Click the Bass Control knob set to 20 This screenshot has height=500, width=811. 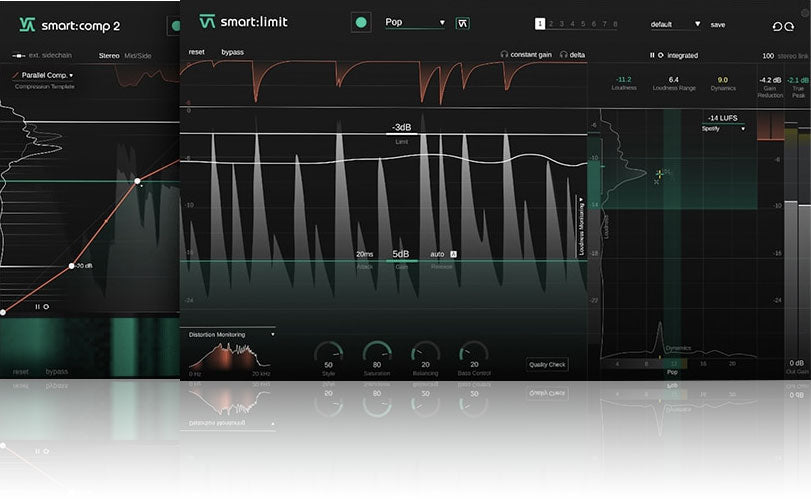(474, 354)
